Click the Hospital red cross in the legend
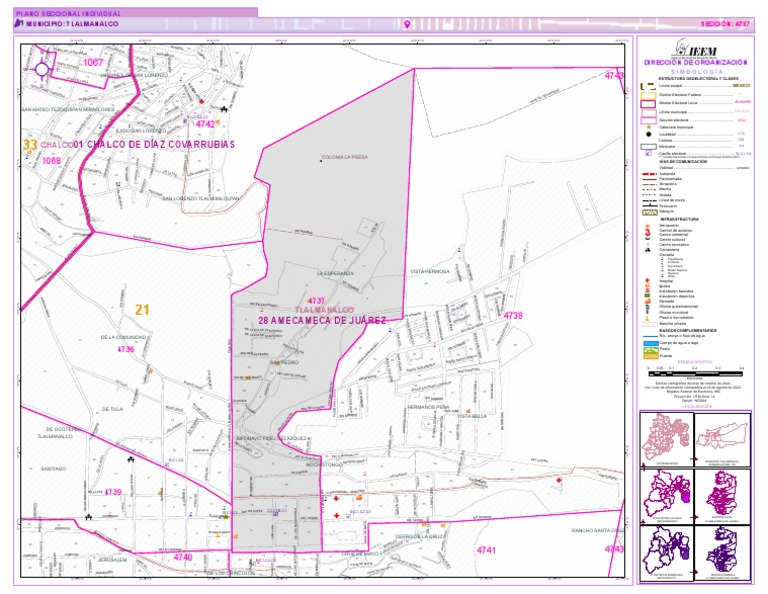The height and width of the screenshot is (594, 768). pyautogui.click(x=648, y=282)
